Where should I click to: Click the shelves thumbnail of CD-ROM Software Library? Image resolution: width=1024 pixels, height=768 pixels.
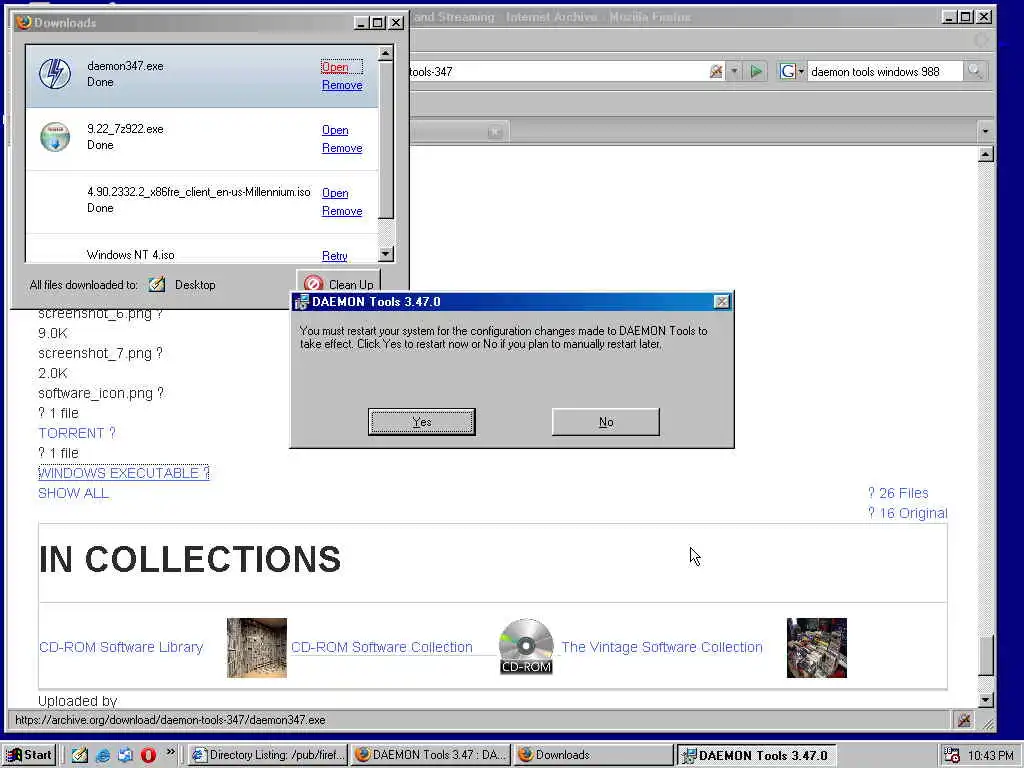coord(257,648)
